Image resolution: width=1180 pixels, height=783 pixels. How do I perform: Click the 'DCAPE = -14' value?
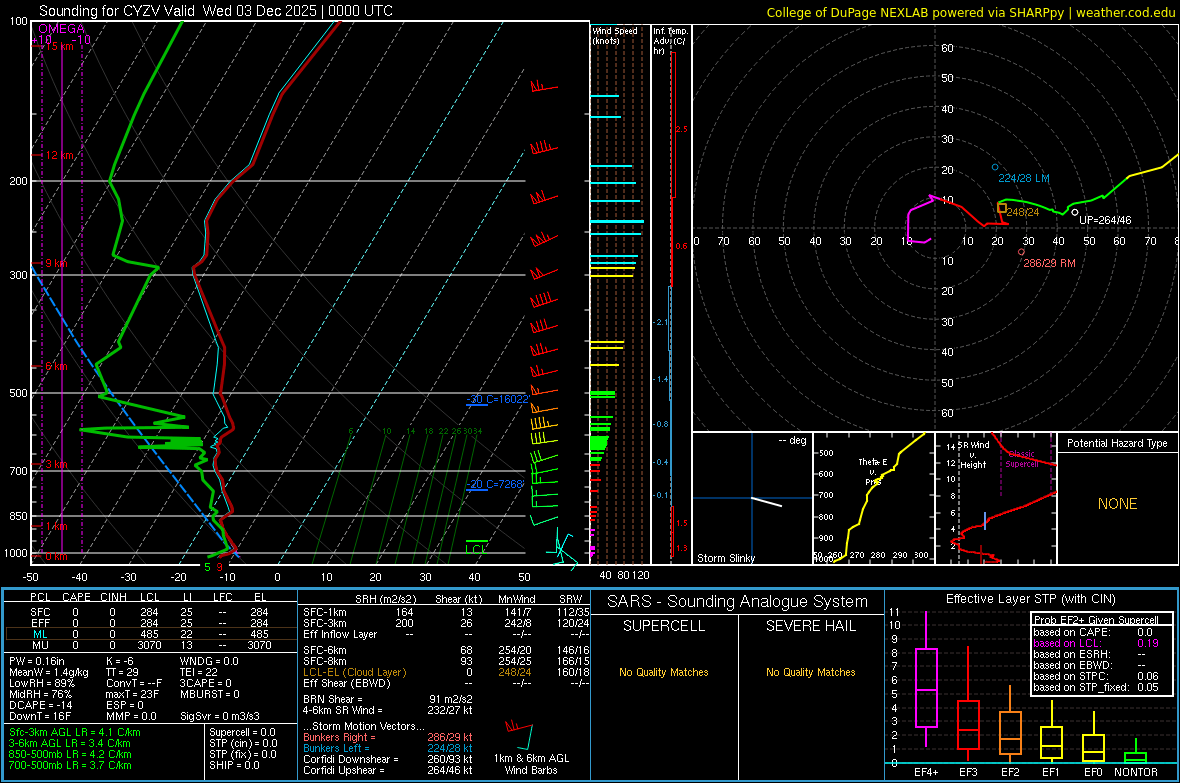click(x=40, y=705)
